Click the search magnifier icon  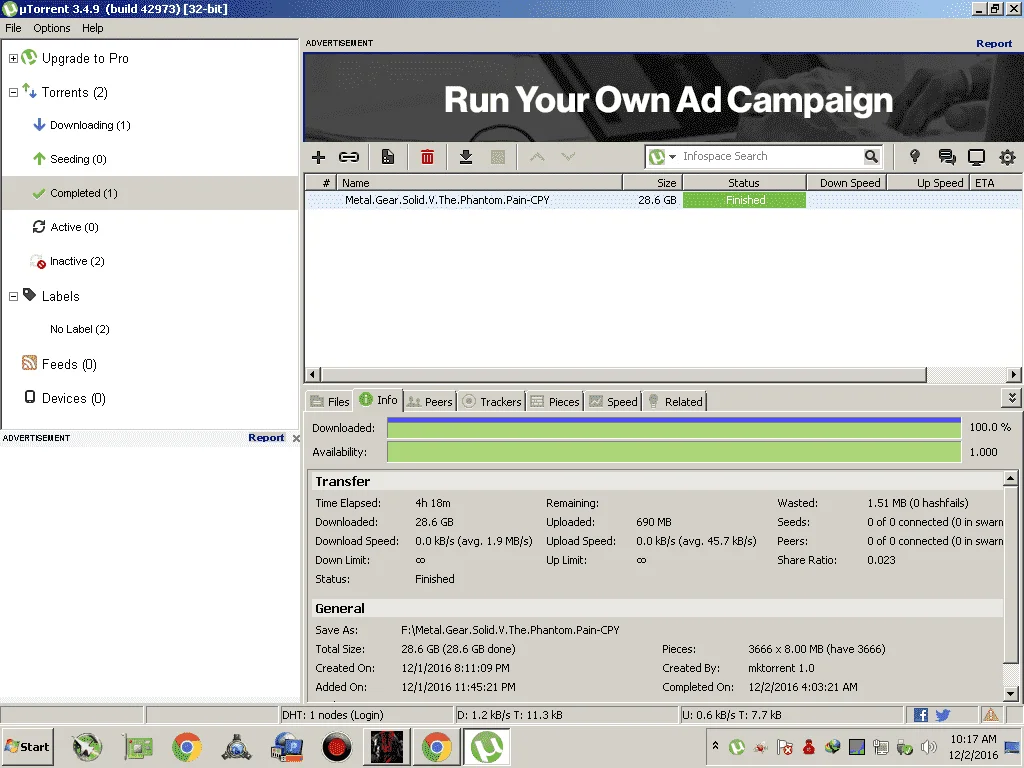click(x=871, y=157)
